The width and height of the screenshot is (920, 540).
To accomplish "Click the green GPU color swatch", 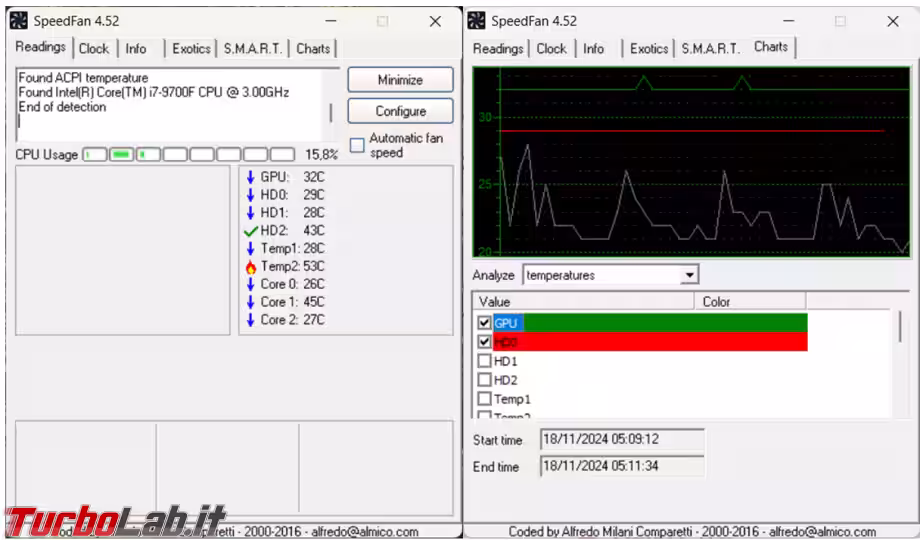I will click(665, 323).
